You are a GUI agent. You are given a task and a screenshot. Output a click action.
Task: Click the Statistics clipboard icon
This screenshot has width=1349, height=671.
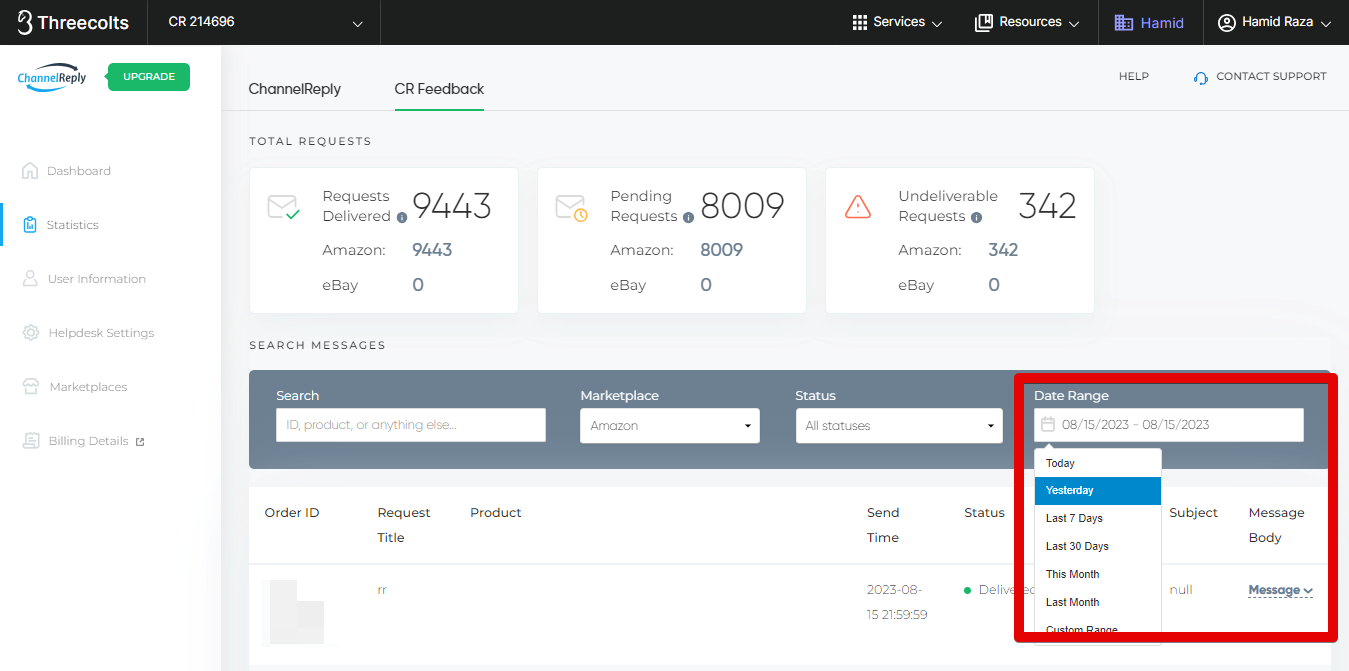tap(30, 224)
